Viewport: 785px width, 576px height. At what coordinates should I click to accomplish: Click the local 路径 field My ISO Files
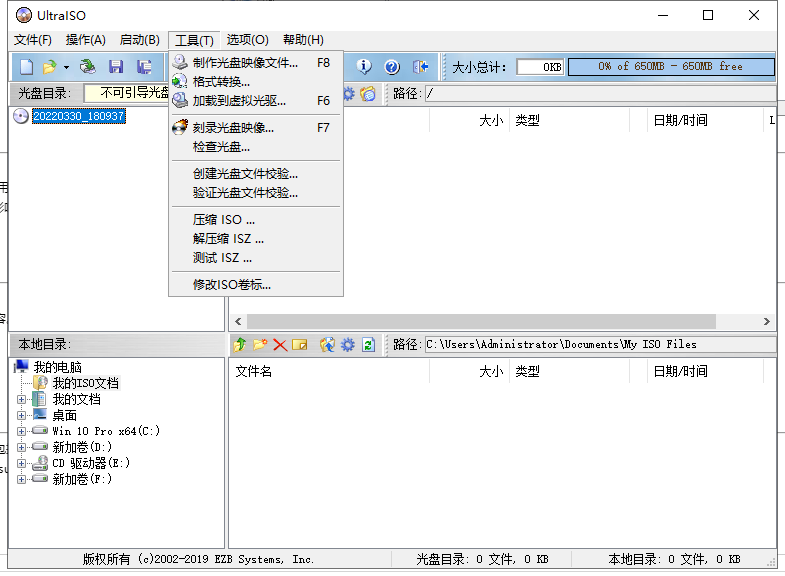pos(601,344)
